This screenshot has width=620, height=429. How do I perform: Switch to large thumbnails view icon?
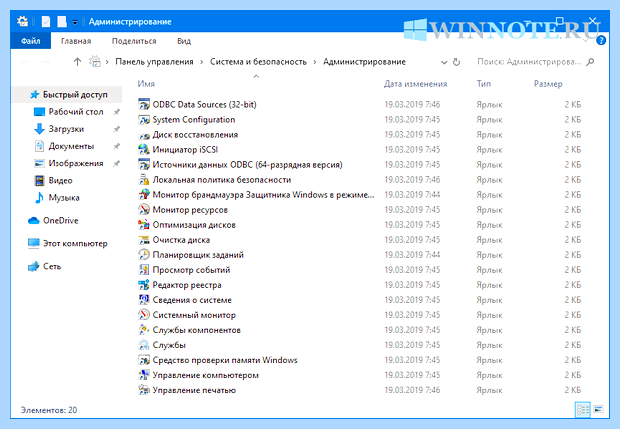(x=599, y=410)
